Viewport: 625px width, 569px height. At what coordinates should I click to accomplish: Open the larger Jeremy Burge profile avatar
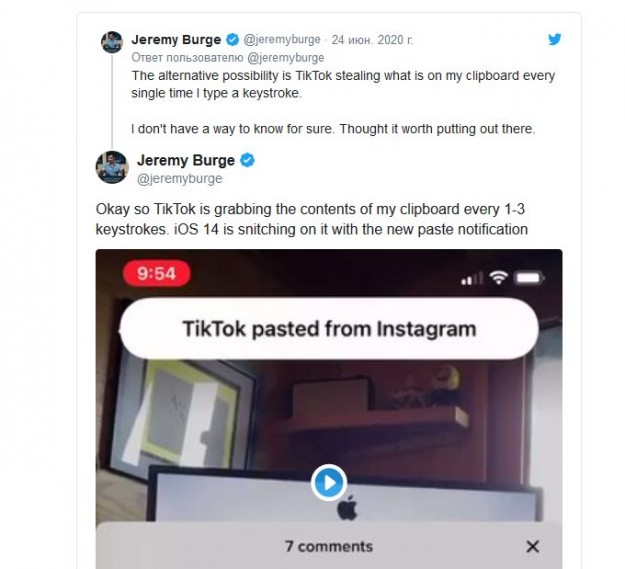click(112, 167)
